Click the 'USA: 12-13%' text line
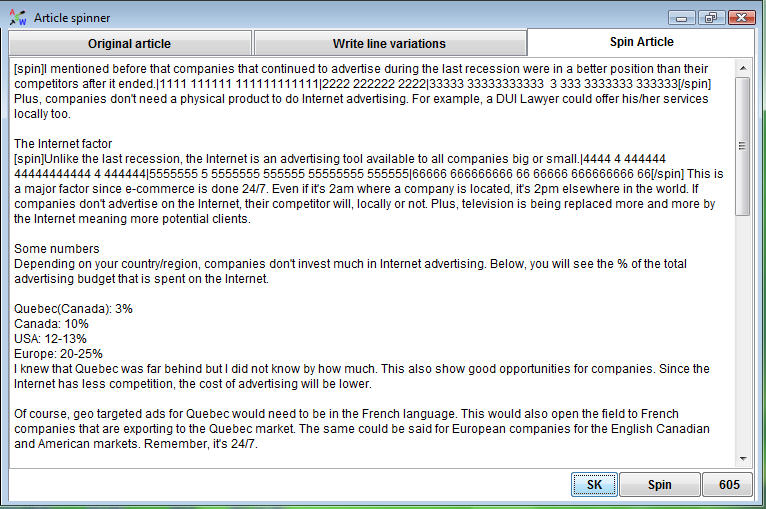The image size is (766, 509). (50, 339)
